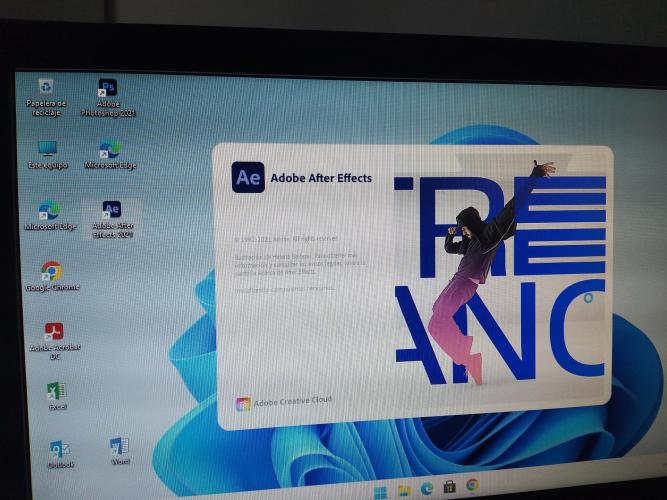Open Microsoft Store from the taskbar
The image size is (667, 500).
449,486
